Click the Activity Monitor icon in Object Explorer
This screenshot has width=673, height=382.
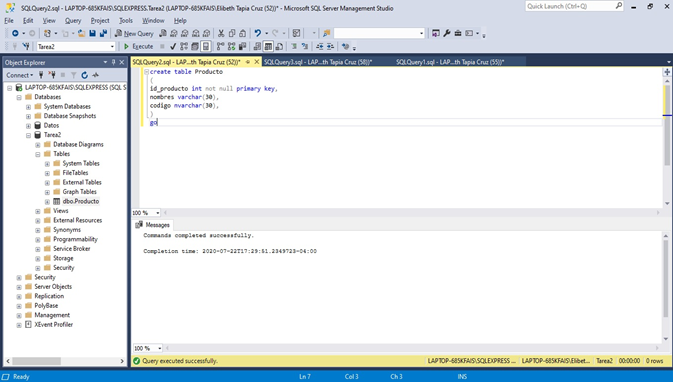pyautogui.click(x=95, y=75)
